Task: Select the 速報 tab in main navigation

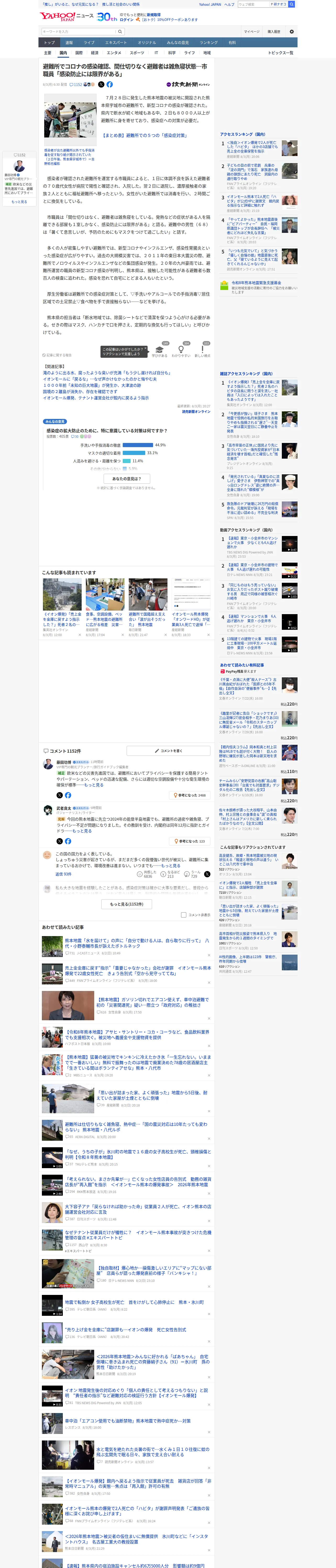Action: (69, 43)
